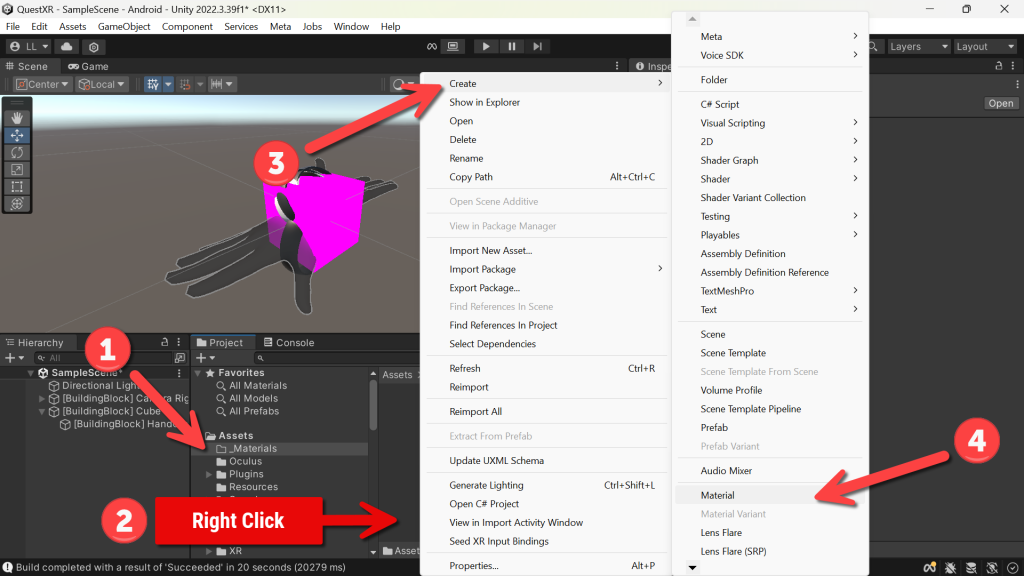Open the Local handle rotation dropdown

point(101,84)
